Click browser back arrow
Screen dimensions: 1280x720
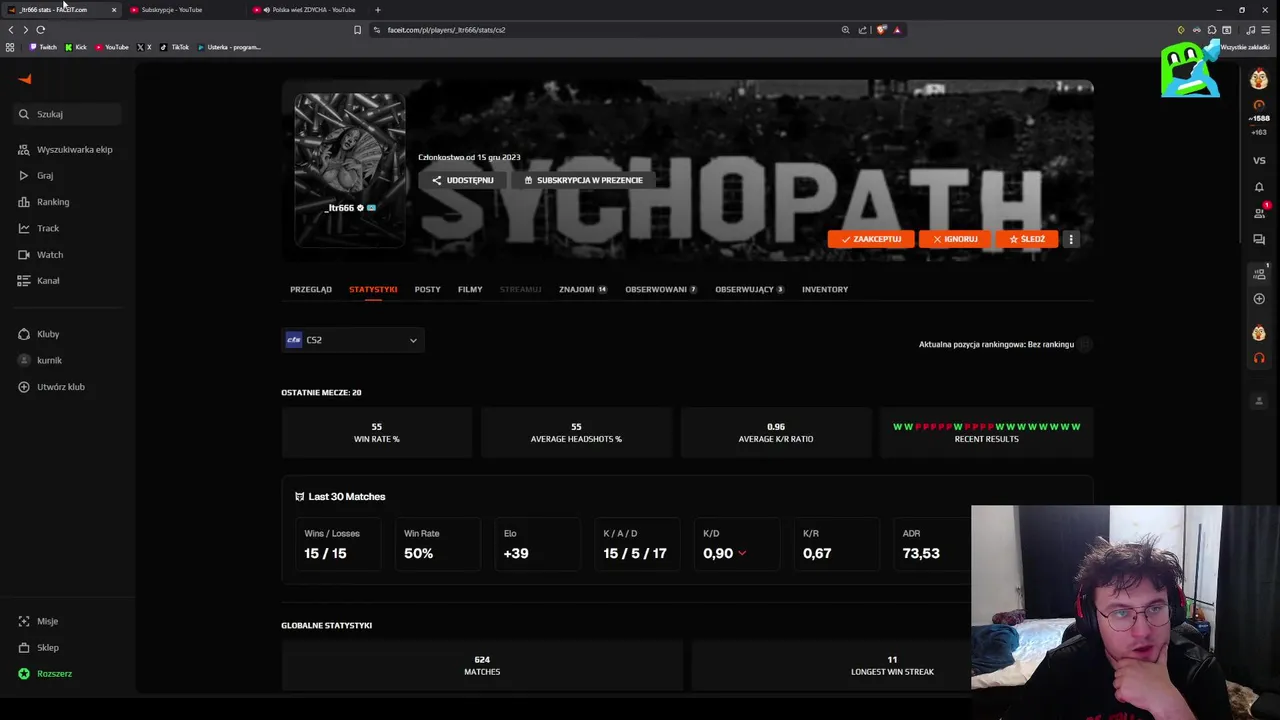(11, 30)
